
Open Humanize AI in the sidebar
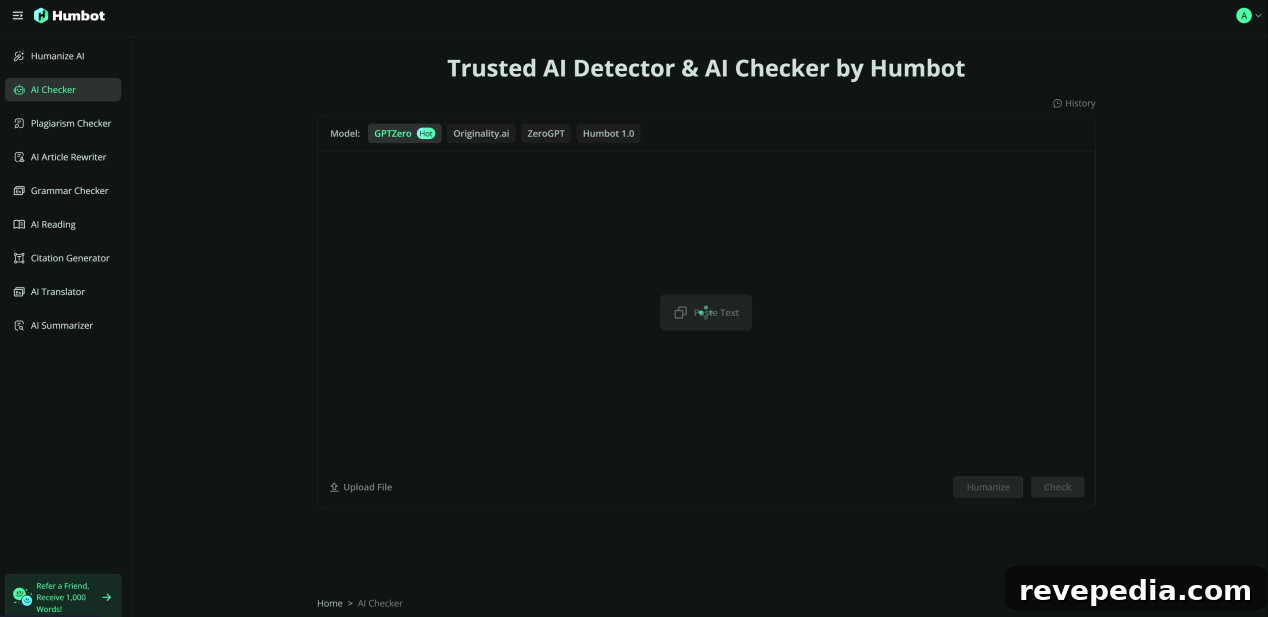coord(63,56)
